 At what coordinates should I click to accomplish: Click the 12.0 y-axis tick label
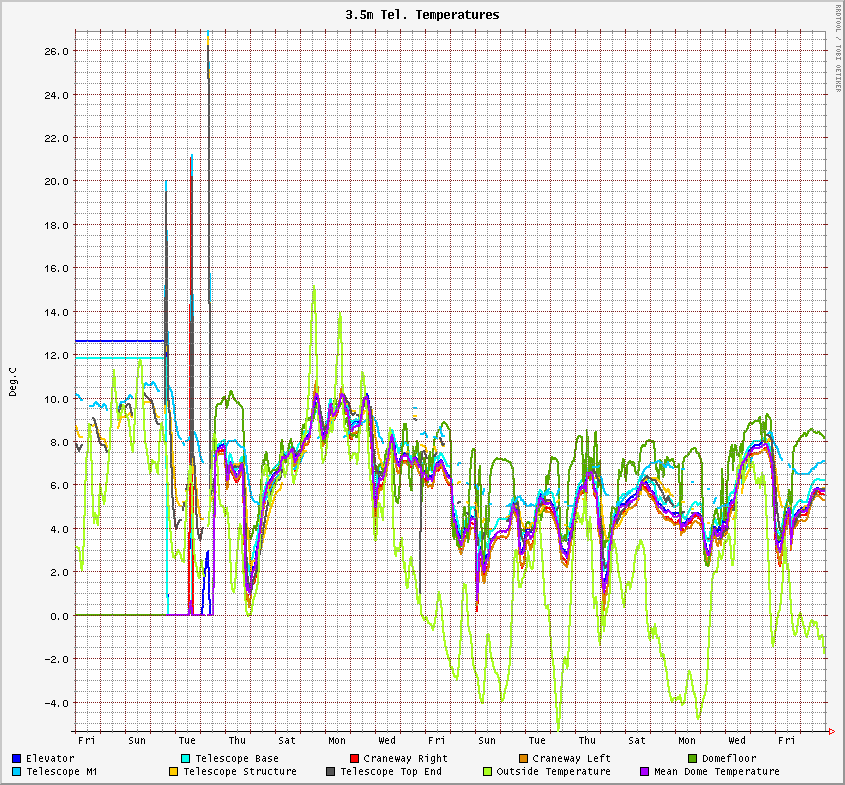[x=56, y=355]
